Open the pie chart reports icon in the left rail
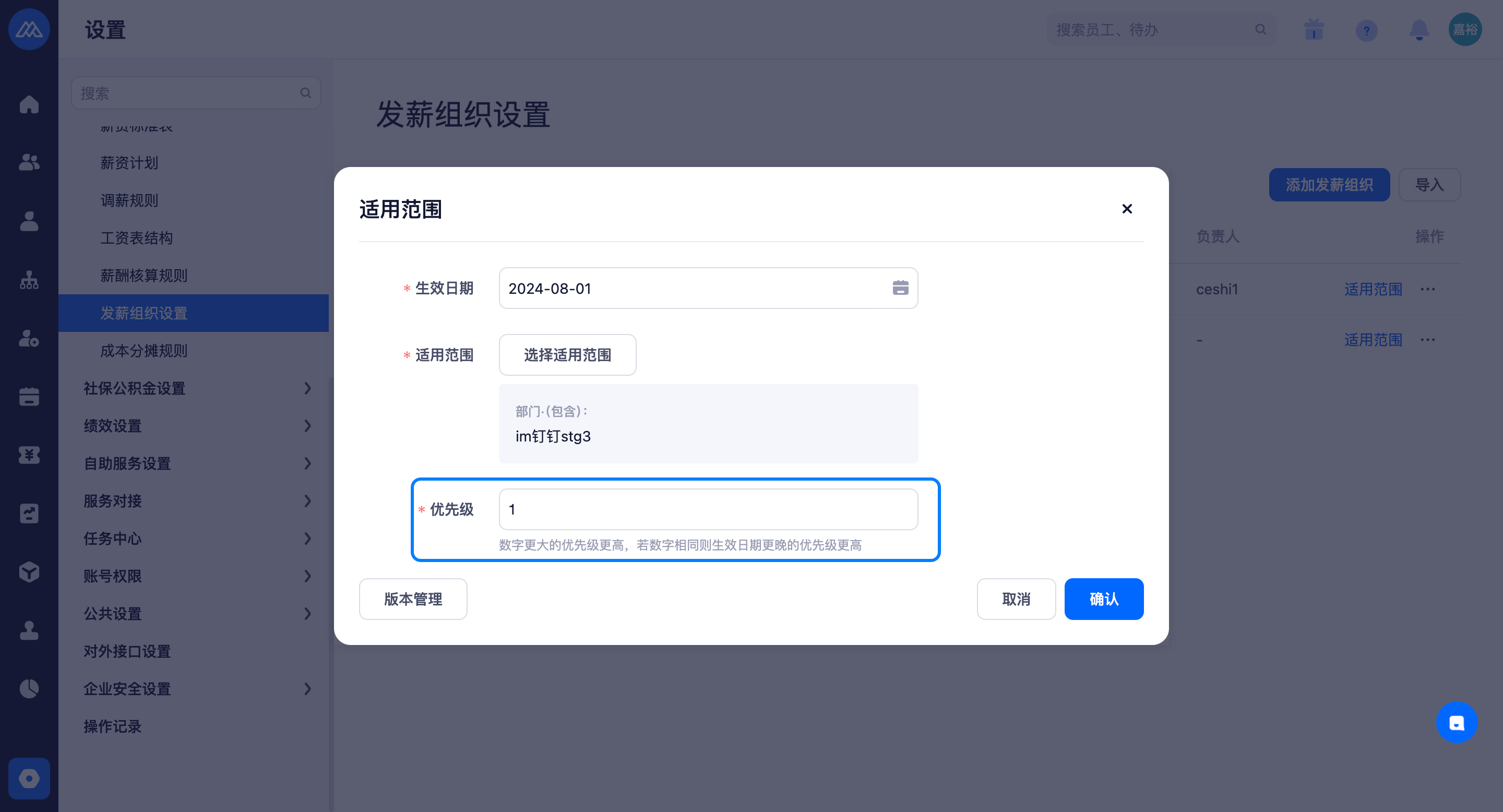 click(x=29, y=689)
